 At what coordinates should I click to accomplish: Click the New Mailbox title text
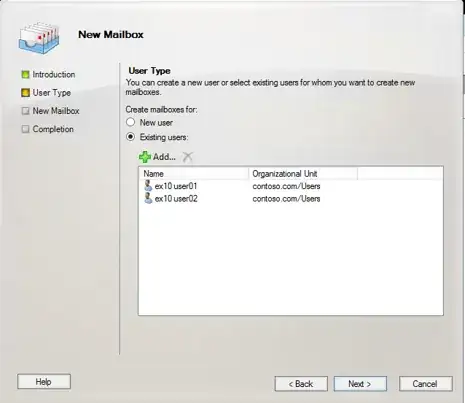(x=111, y=34)
